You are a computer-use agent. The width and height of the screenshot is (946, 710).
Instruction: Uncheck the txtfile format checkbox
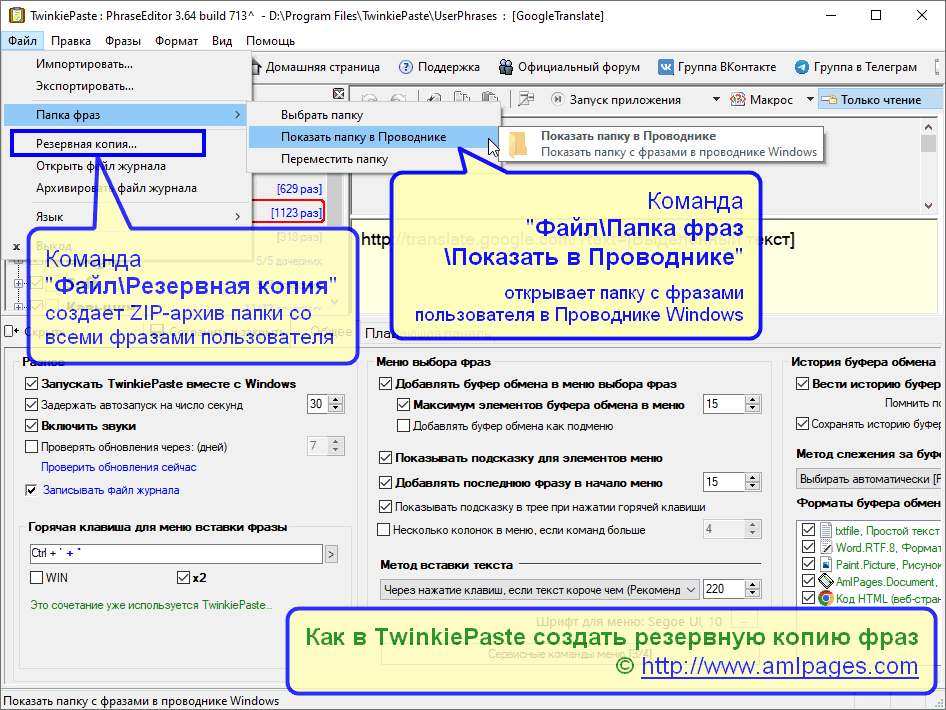tap(808, 530)
